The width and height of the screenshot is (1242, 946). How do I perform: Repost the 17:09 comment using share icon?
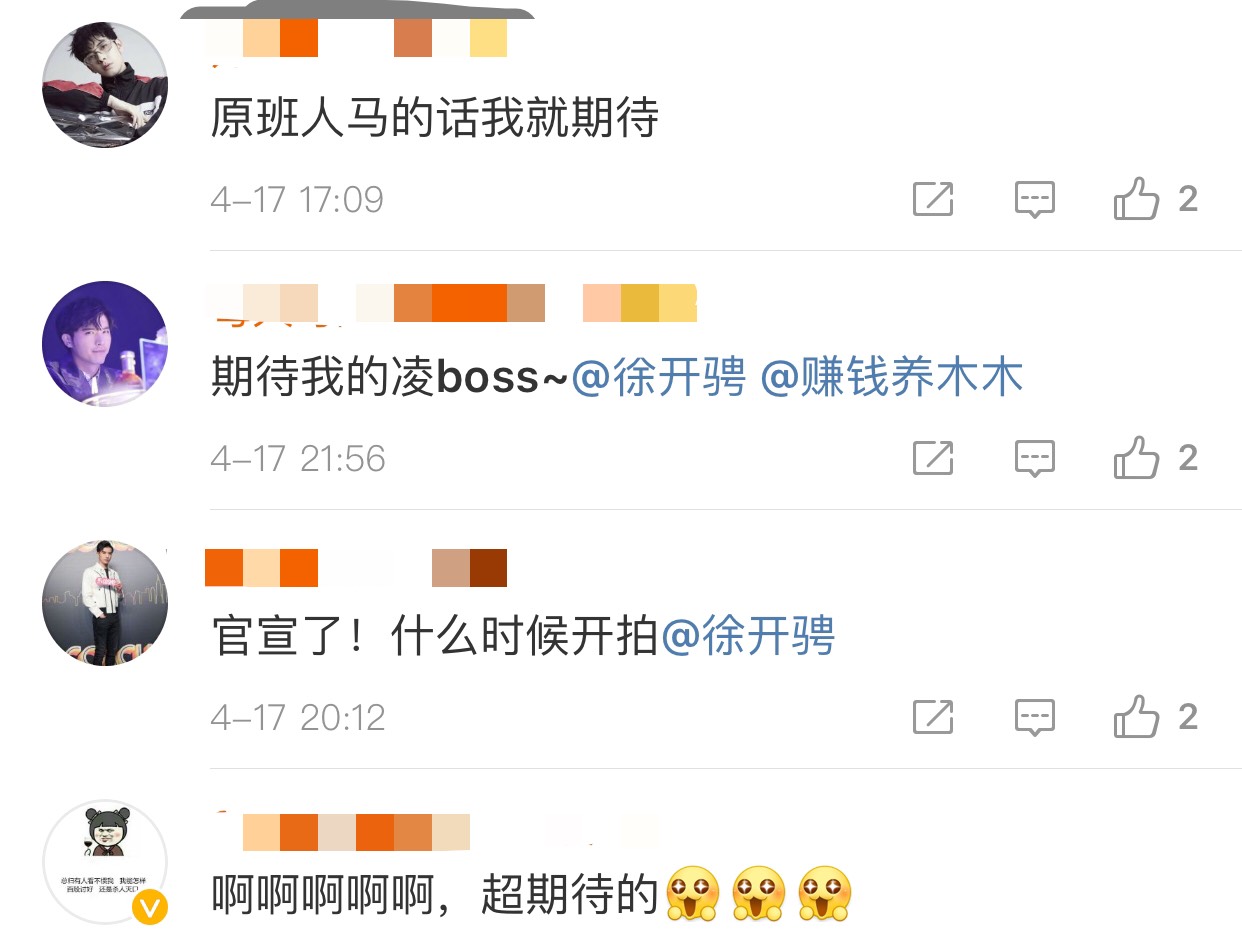pyautogui.click(x=933, y=199)
